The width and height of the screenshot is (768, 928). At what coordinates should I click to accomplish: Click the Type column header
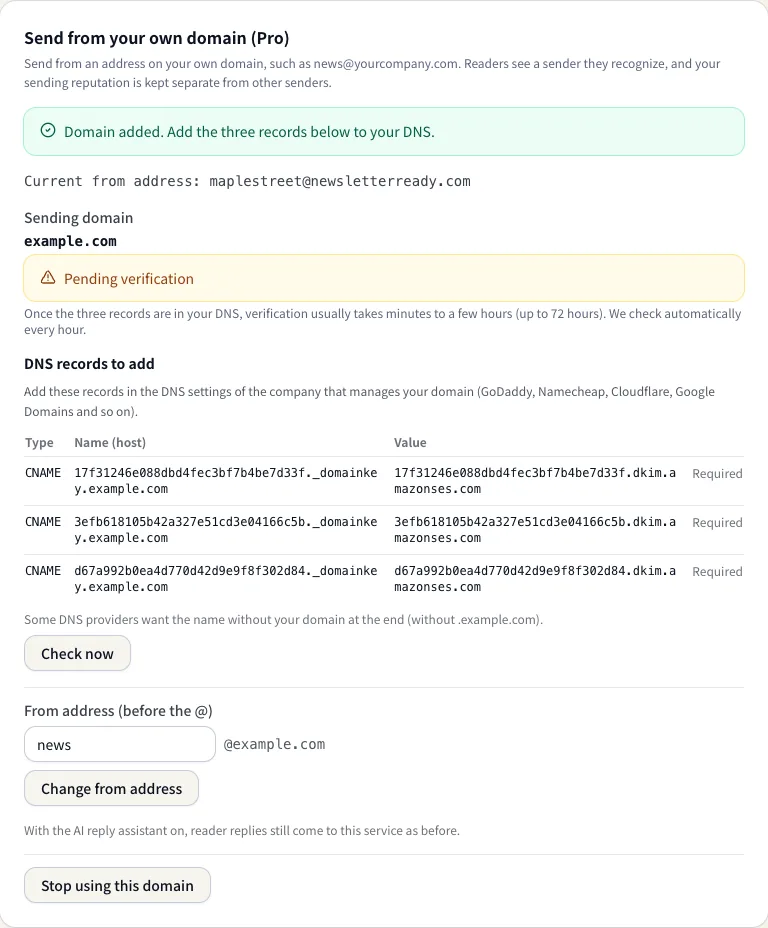[x=39, y=443]
